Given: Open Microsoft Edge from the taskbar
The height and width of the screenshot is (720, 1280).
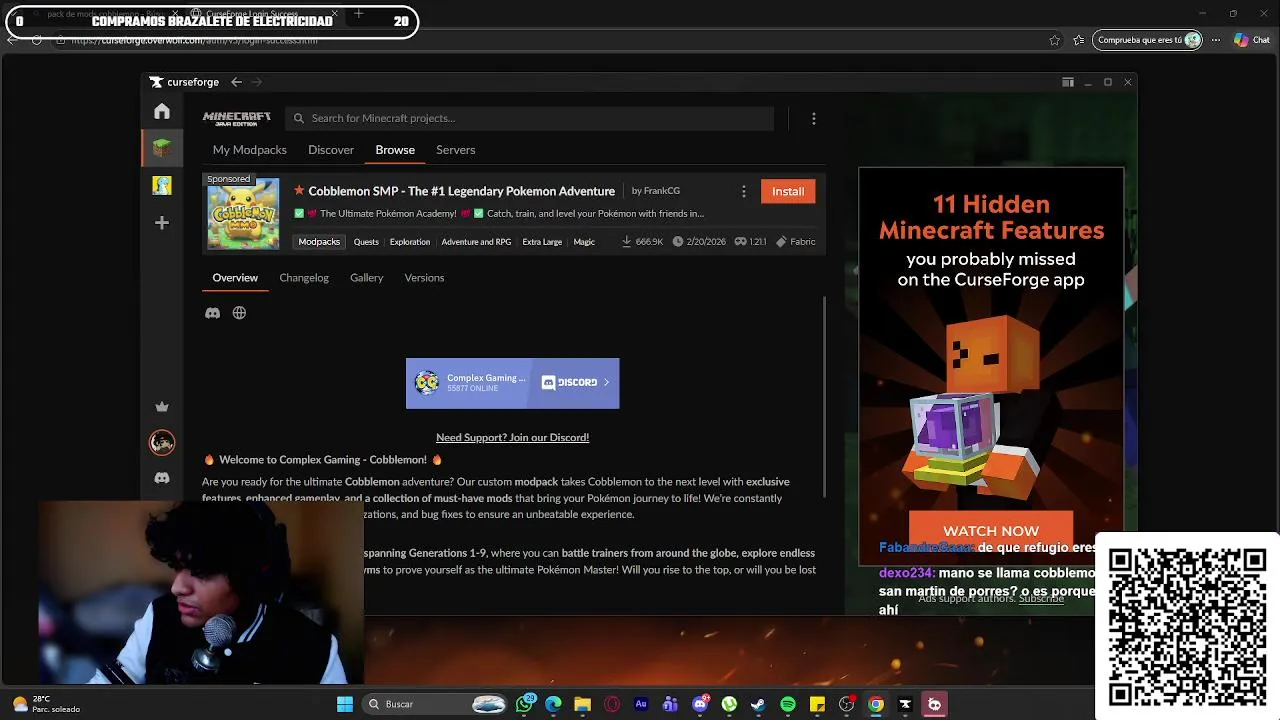Looking at the screenshot, I should pyautogui.click(x=554, y=704).
